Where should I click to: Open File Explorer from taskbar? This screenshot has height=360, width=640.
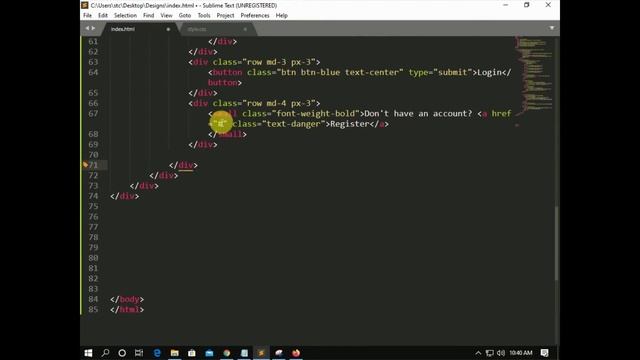coord(175,353)
